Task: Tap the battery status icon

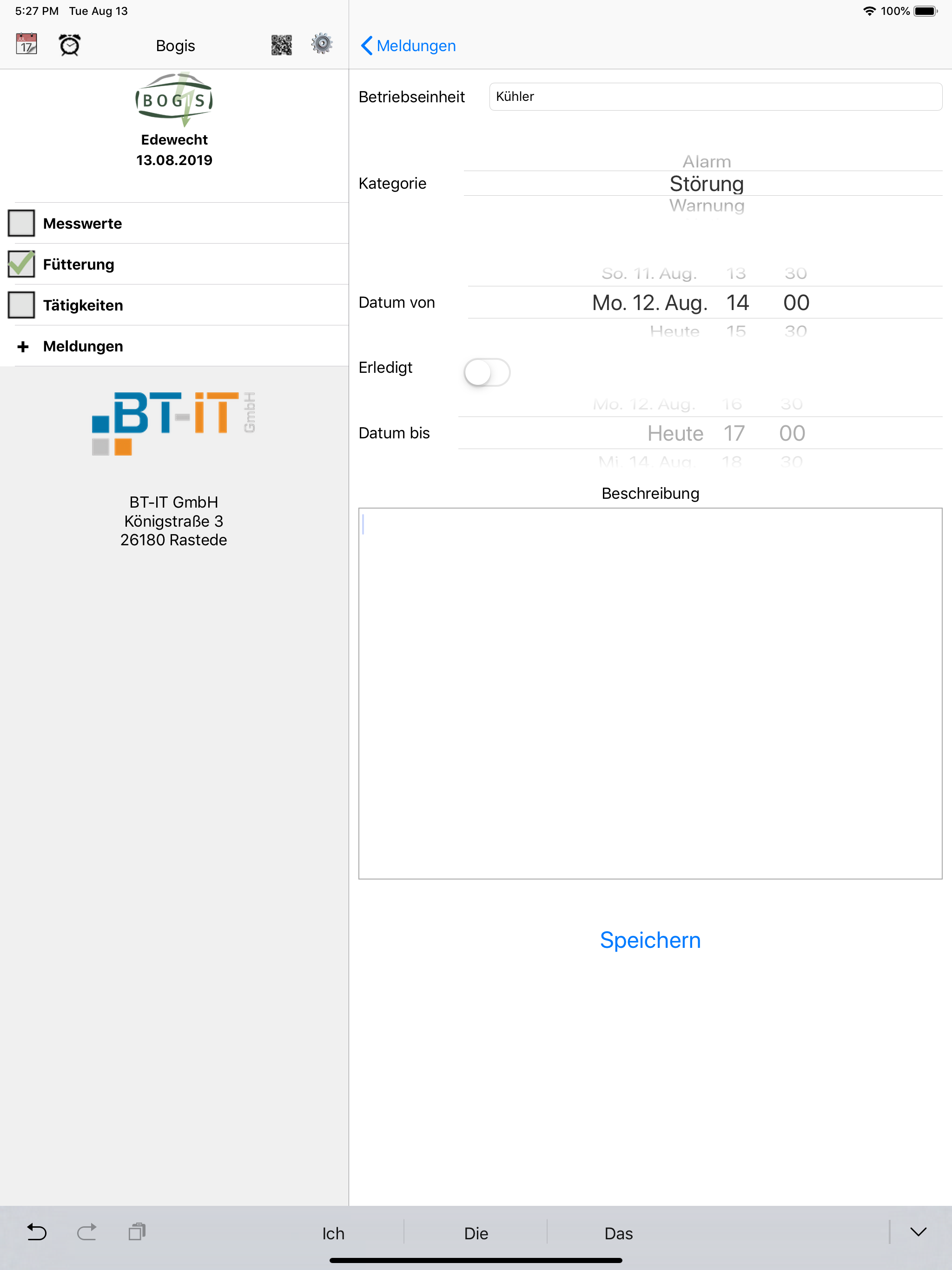Action: [926, 11]
